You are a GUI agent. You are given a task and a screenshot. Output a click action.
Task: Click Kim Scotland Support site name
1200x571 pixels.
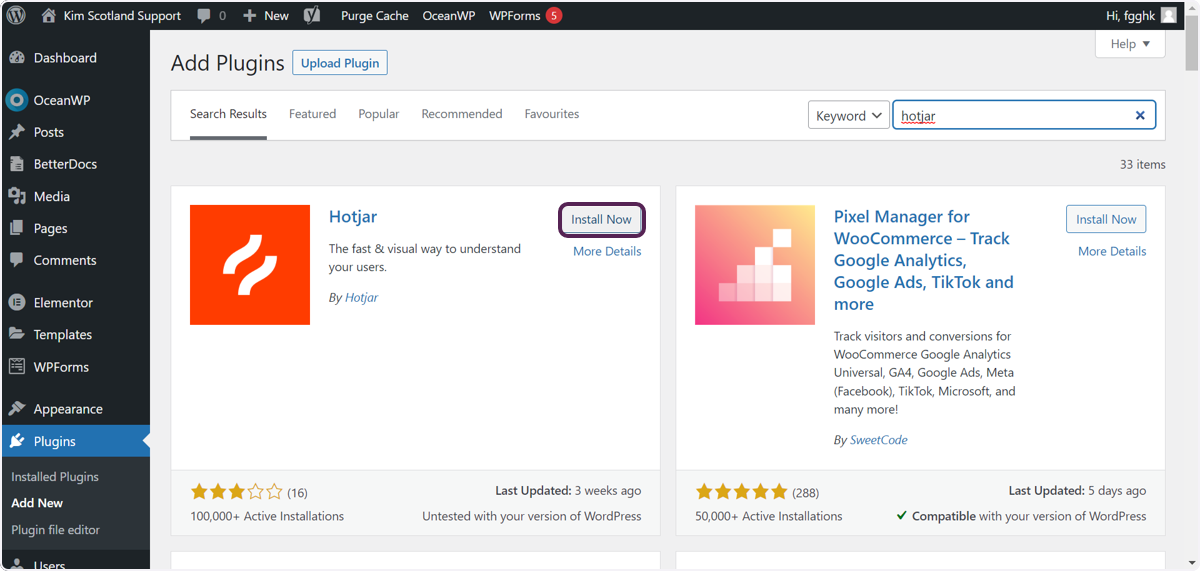(x=122, y=15)
